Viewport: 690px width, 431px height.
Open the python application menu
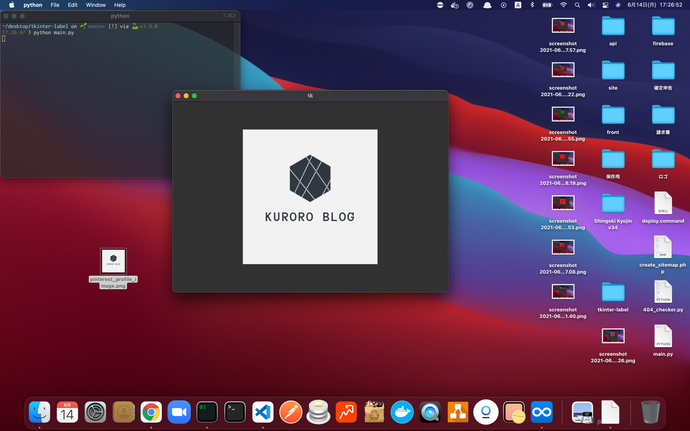point(33,5)
